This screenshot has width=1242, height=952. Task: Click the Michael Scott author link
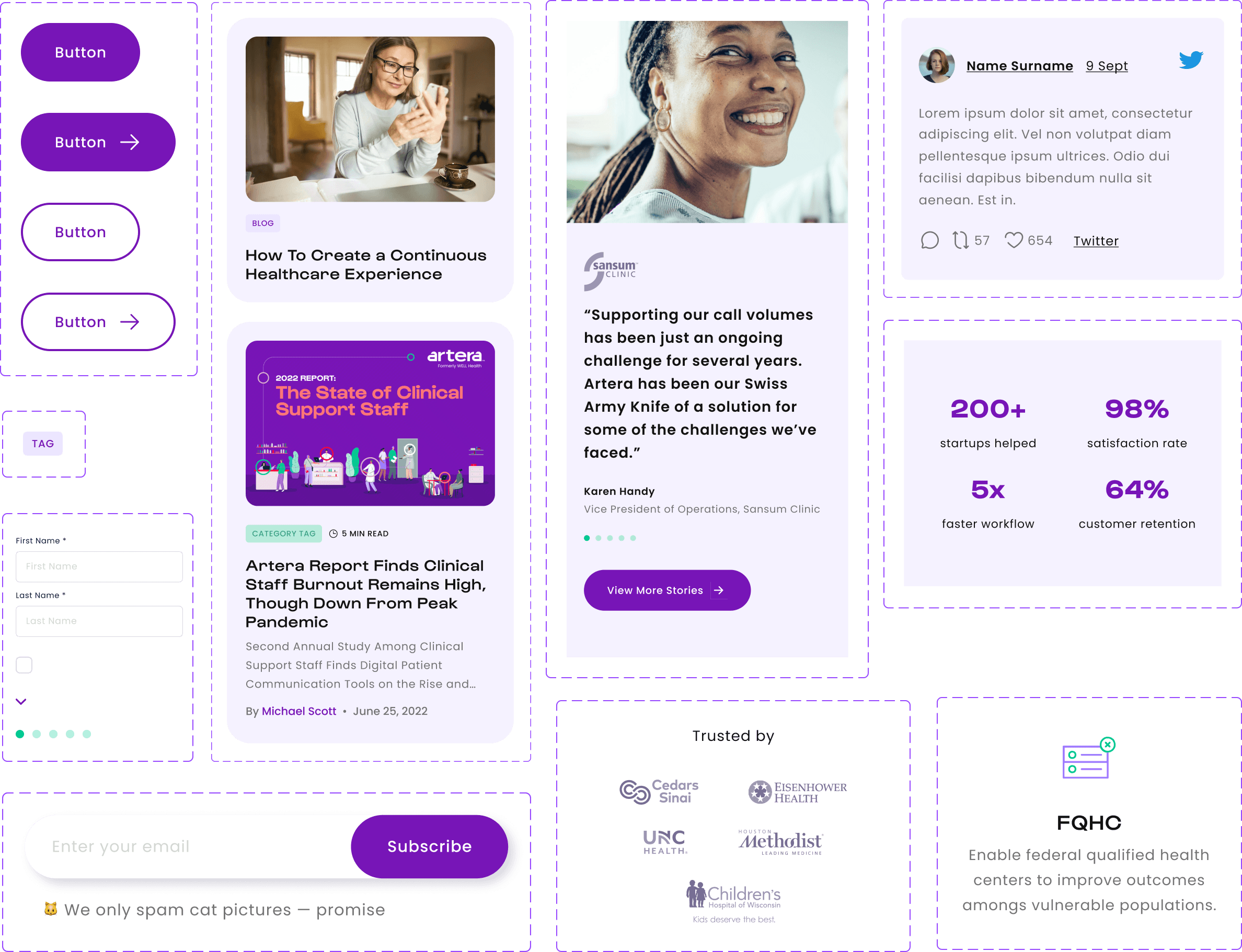coord(299,711)
